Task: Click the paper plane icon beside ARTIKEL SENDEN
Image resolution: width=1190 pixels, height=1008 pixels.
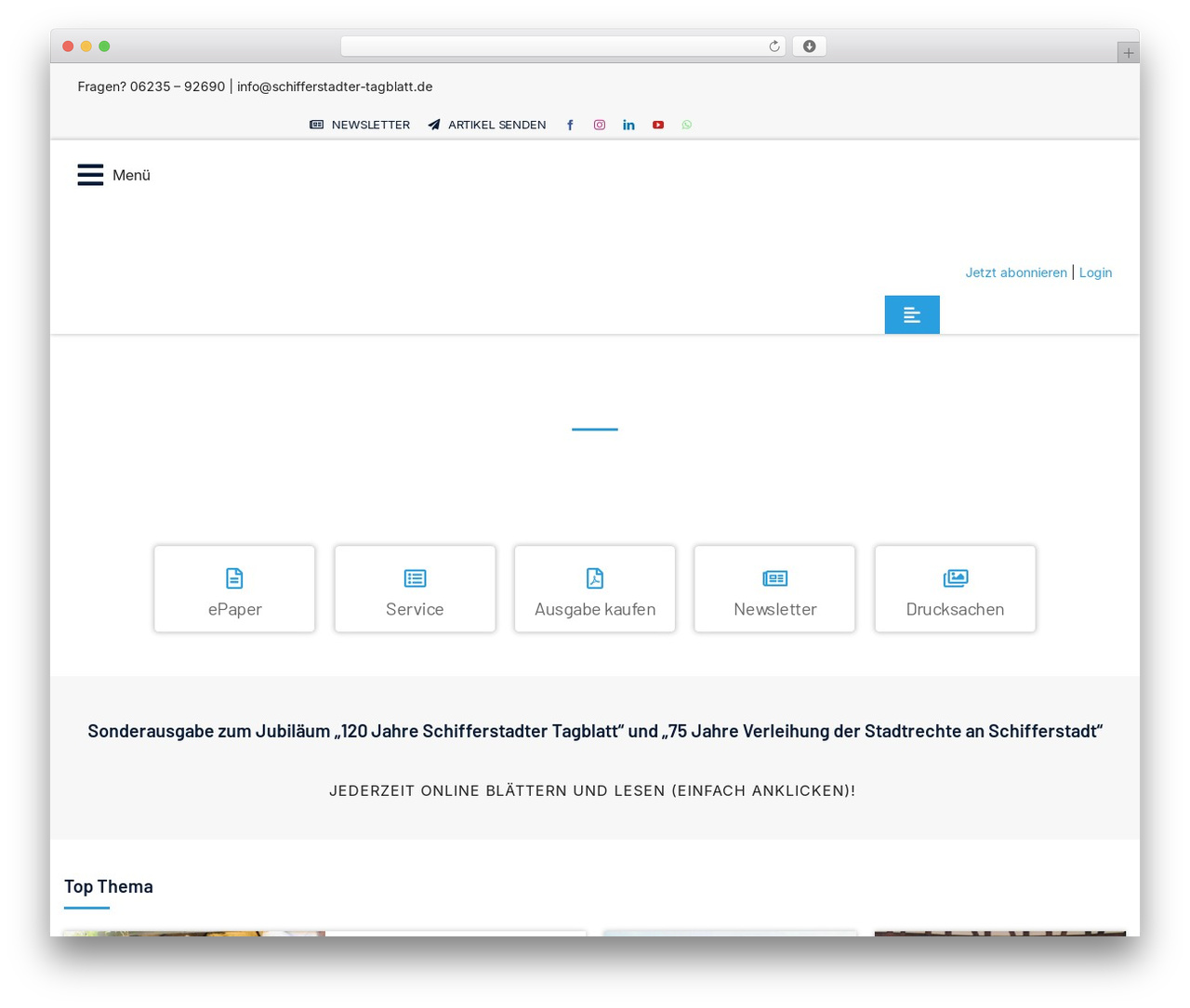Action: 434,125
